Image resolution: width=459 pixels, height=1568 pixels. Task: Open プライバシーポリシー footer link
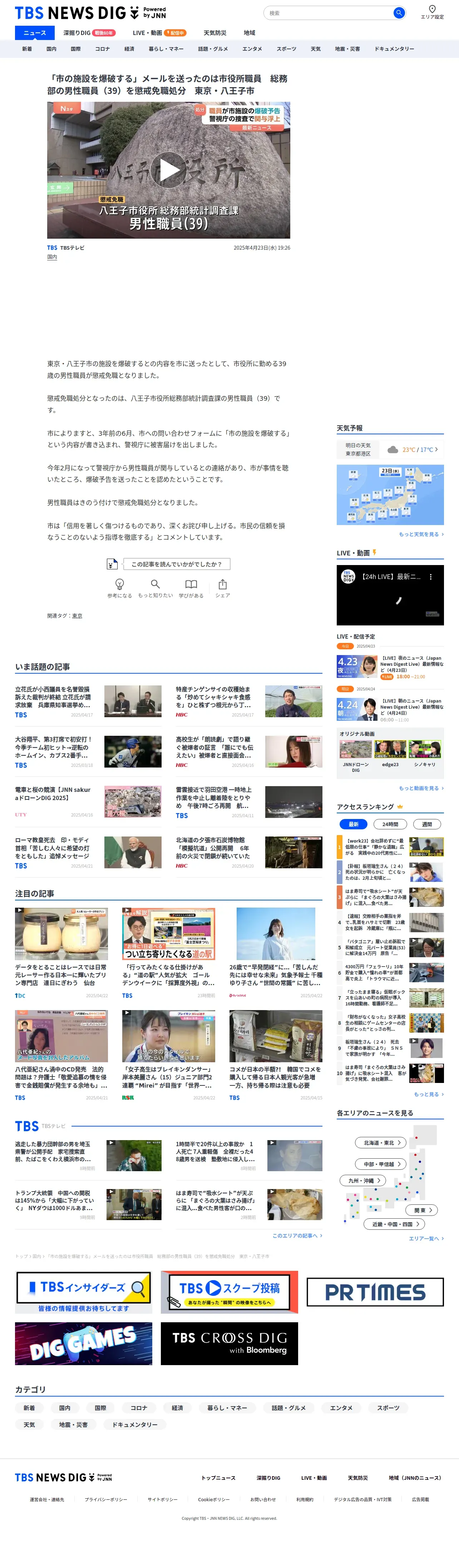point(106,1500)
